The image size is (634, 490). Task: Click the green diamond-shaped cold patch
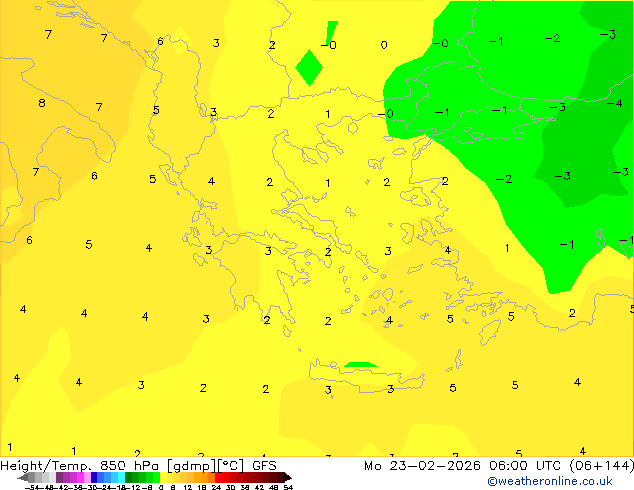(309, 68)
